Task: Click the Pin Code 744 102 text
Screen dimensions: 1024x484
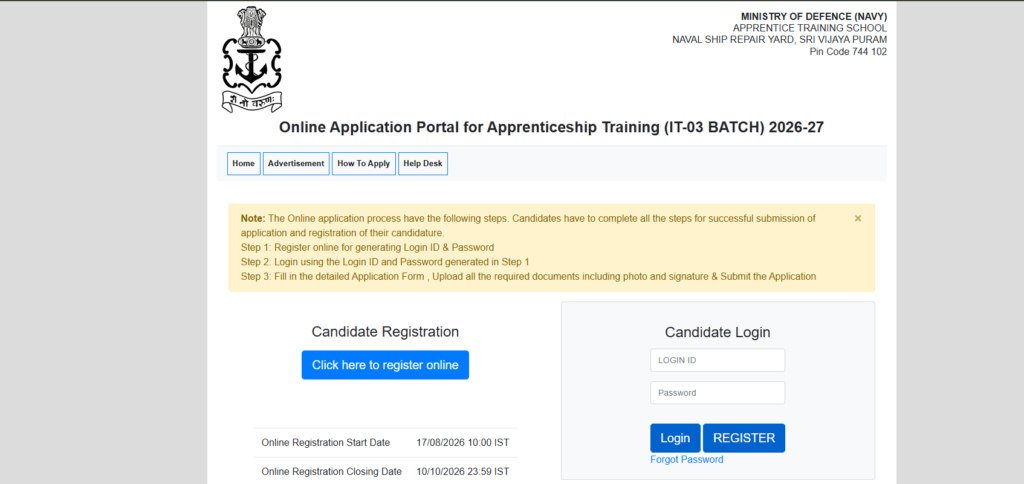Action: coord(848,52)
